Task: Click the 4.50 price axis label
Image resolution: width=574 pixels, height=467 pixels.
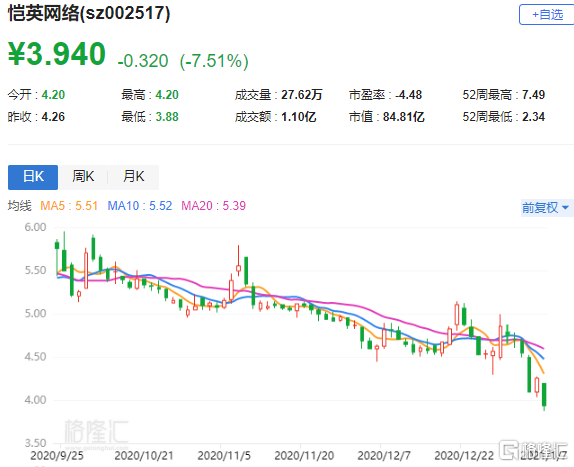Action: click(36, 357)
